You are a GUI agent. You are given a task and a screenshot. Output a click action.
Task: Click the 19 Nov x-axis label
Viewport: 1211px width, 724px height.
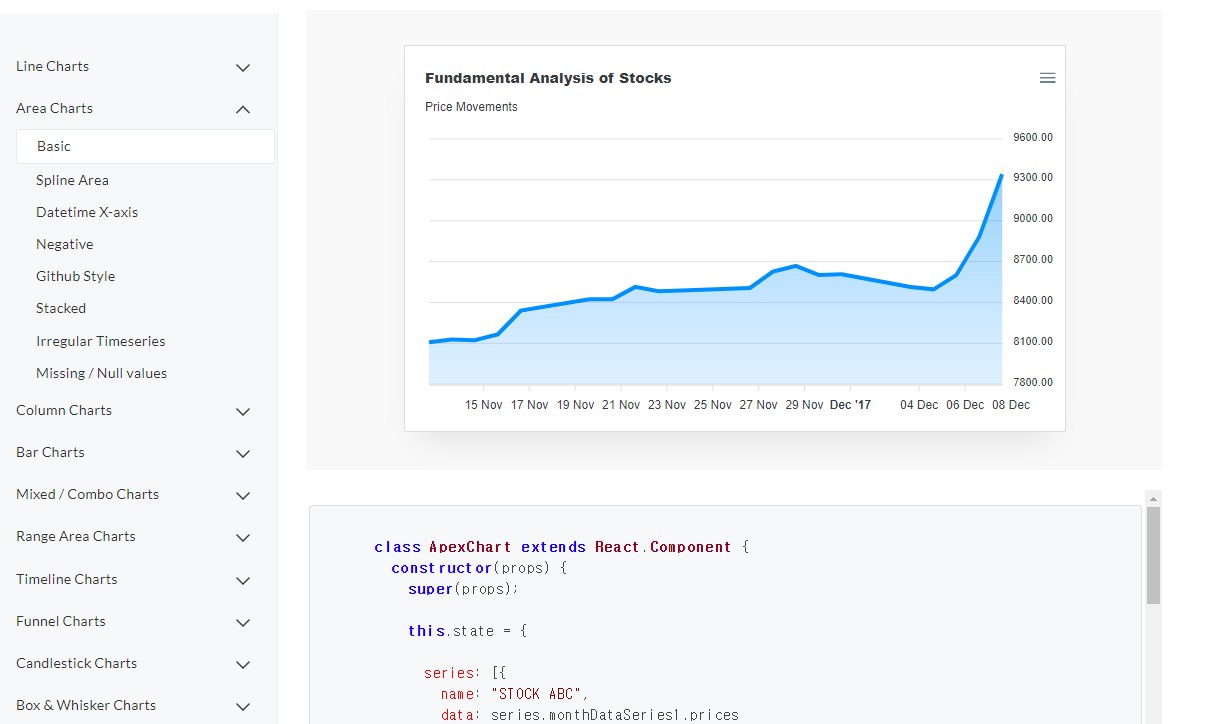(x=576, y=405)
